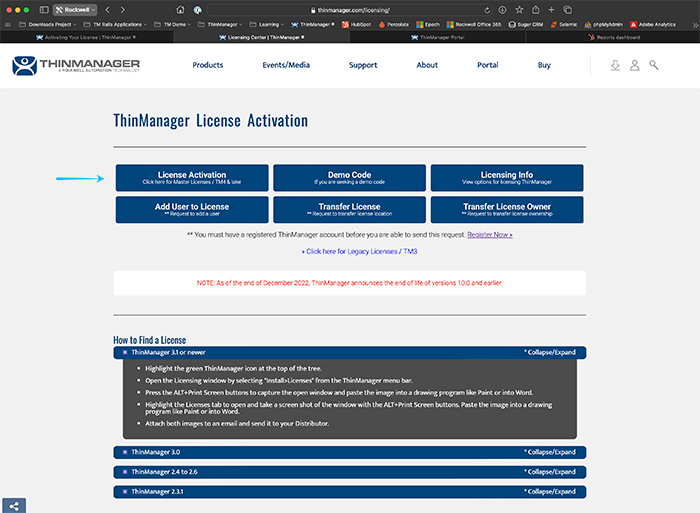Open the Products menu
This screenshot has width=700, height=513.
pyautogui.click(x=208, y=65)
